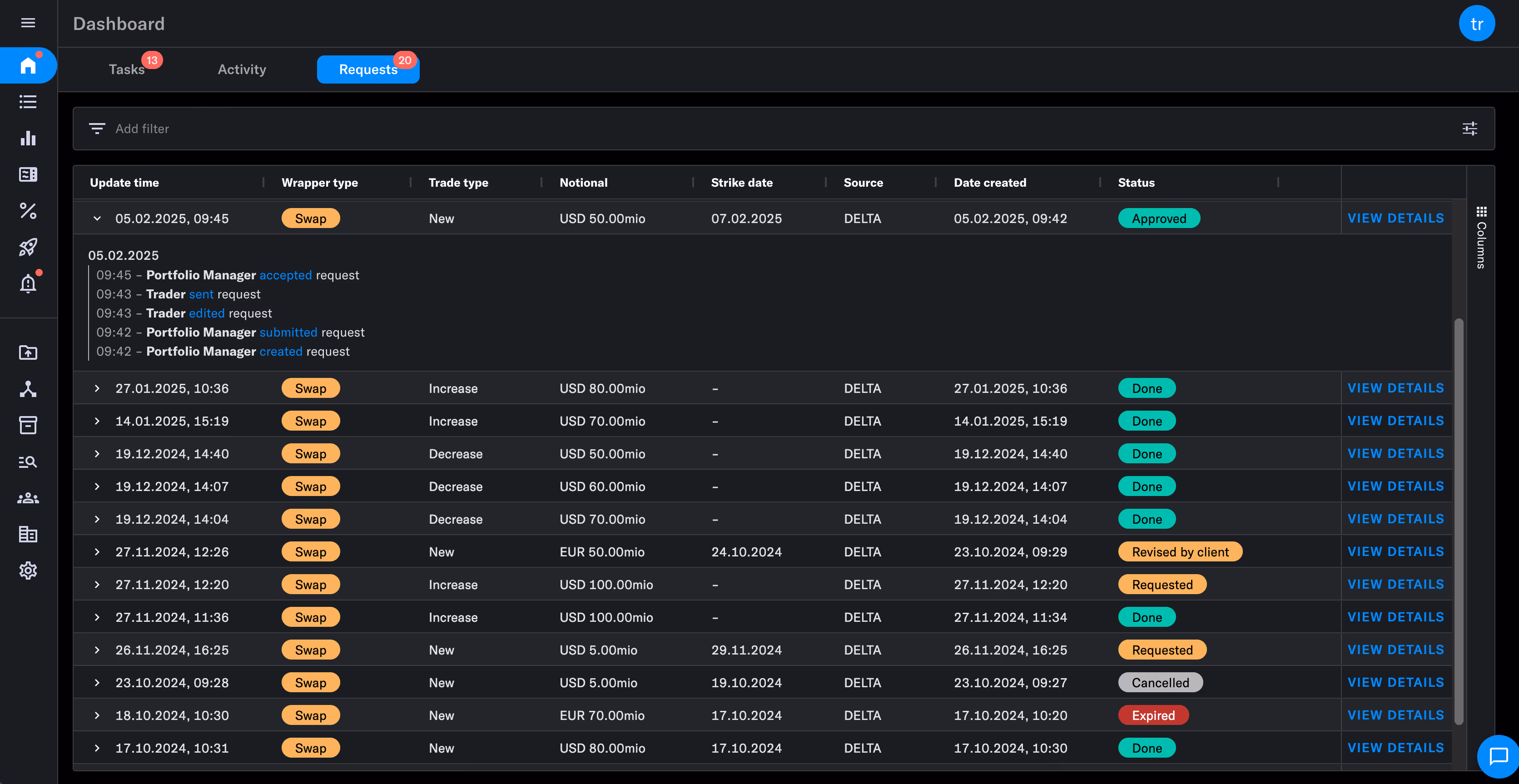Switch to the Activity tab
This screenshot has height=784, width=1519.
pos(242,69)
